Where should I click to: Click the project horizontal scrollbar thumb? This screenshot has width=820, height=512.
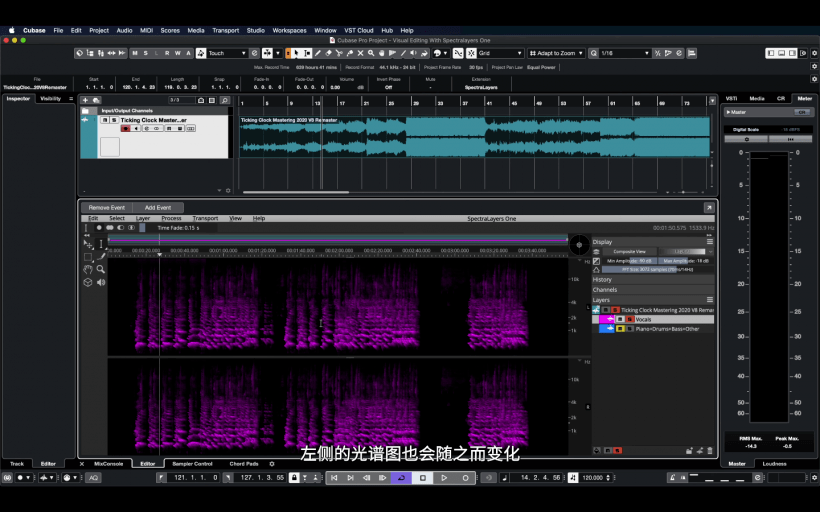click(296, 192)
